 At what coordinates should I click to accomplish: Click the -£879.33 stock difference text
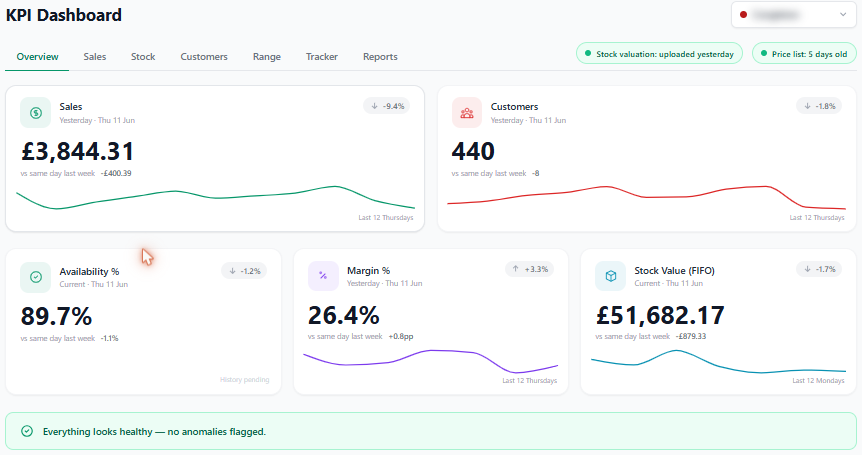[x=691, y=336]
